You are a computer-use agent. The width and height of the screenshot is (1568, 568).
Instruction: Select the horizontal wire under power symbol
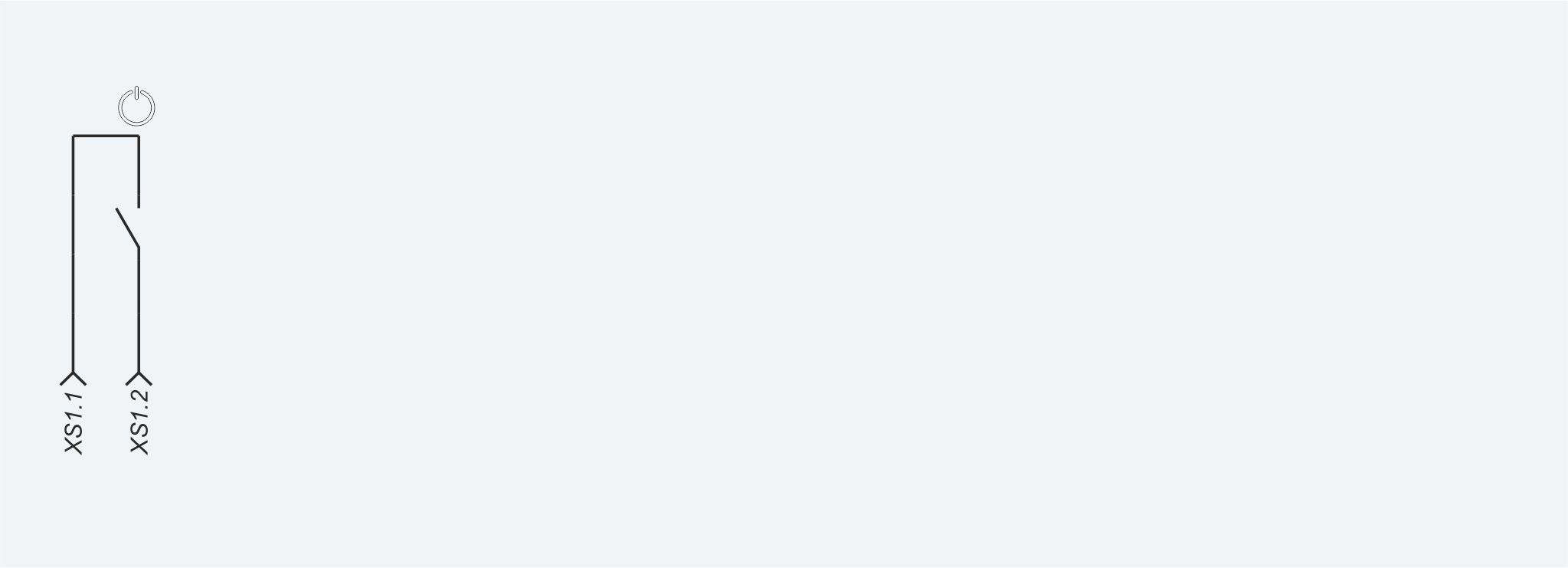106,136
